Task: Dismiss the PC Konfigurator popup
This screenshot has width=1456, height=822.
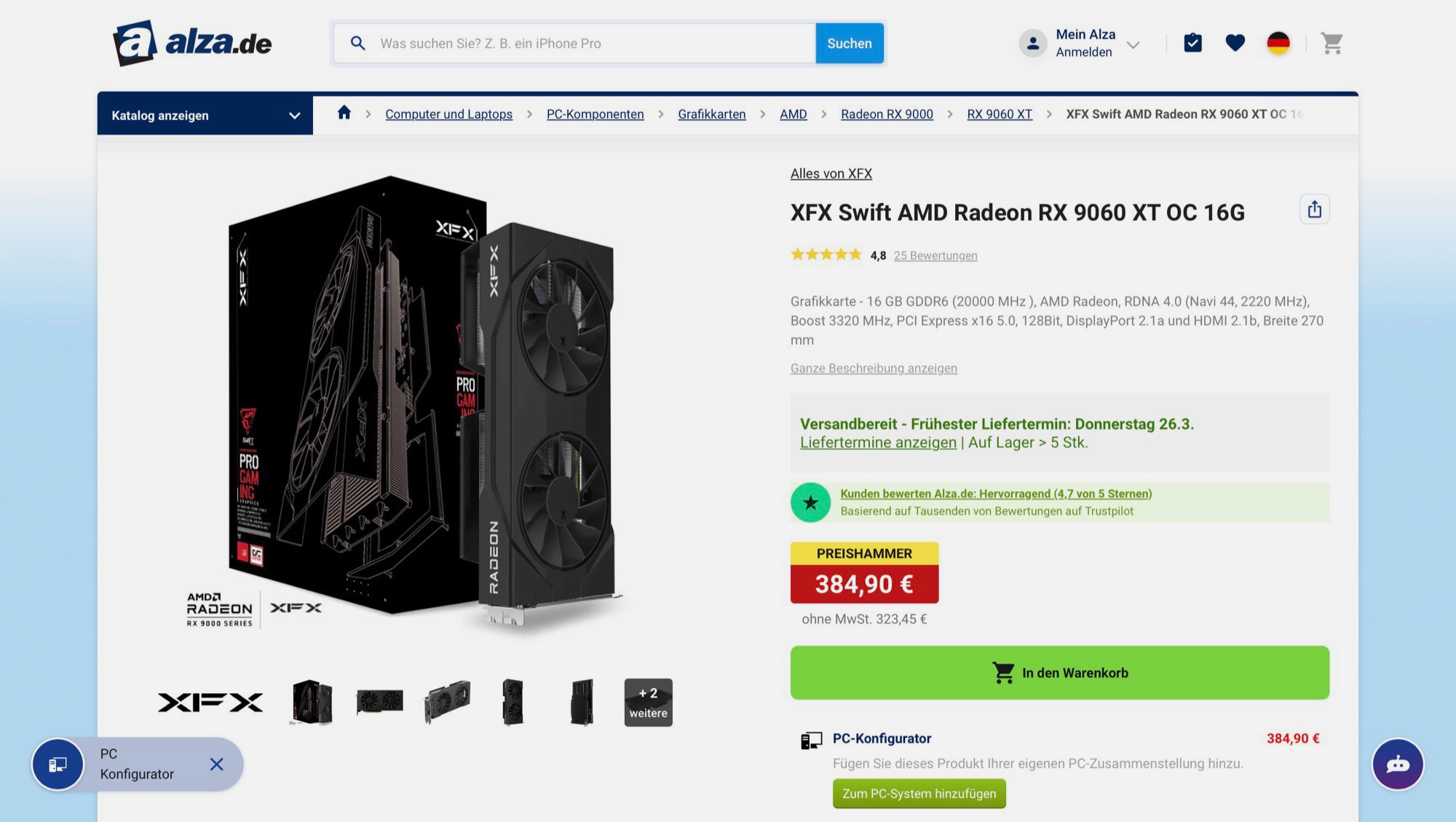Action: tap(216, 764)
